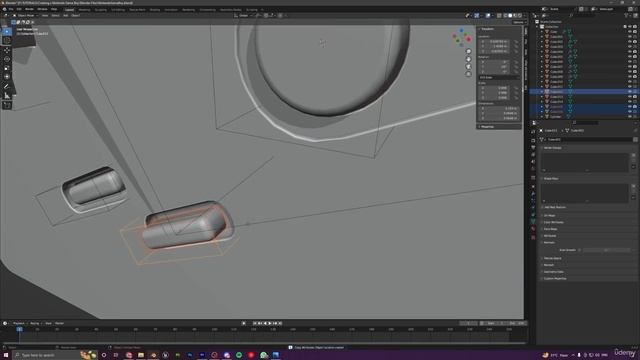Click the timeline play button
This screenshot has width=640, height=360.
click(270, 323)
